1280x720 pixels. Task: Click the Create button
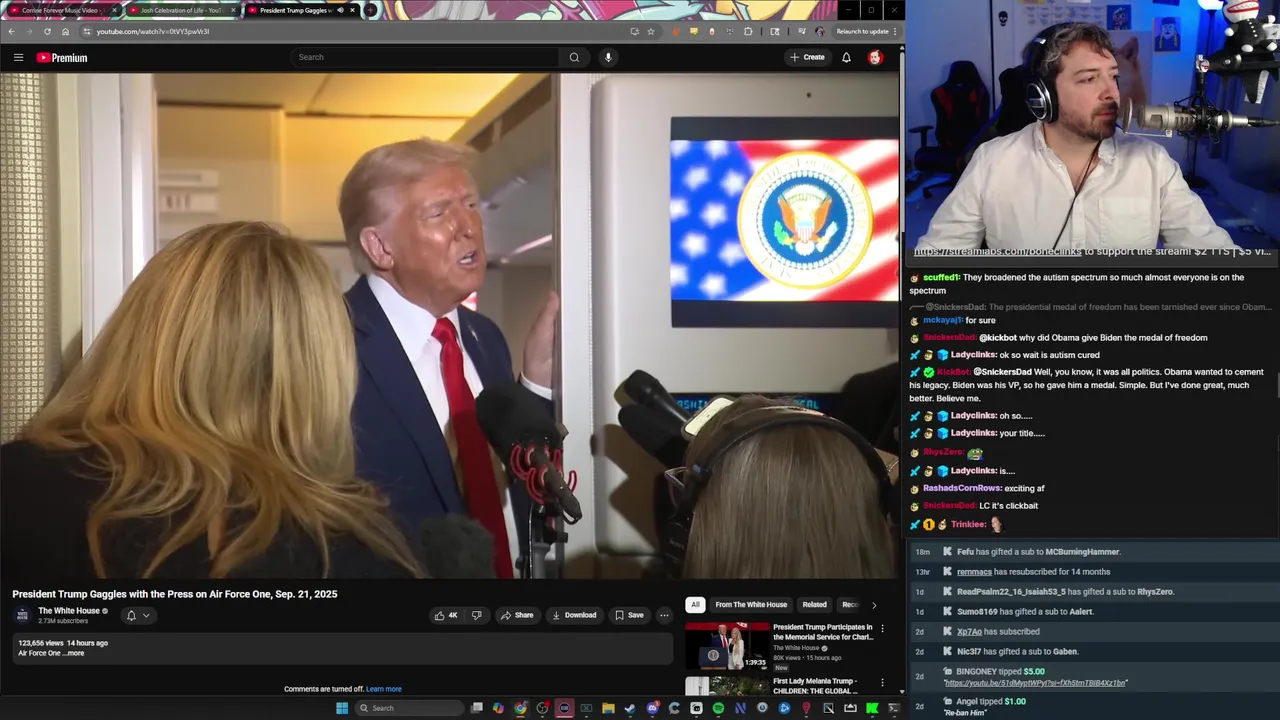coord(807,57)
